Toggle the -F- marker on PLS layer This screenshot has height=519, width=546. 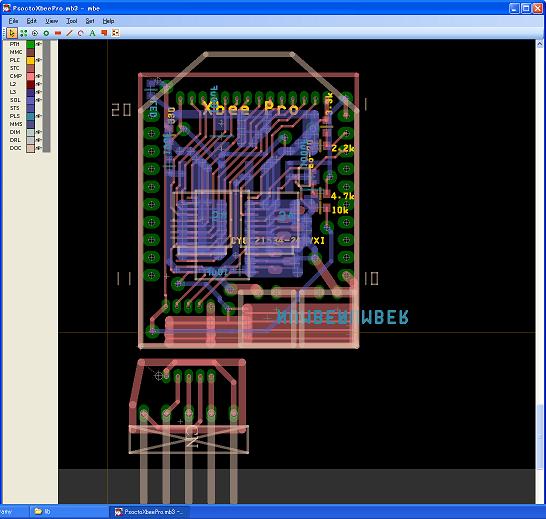(x=39, y=116)
